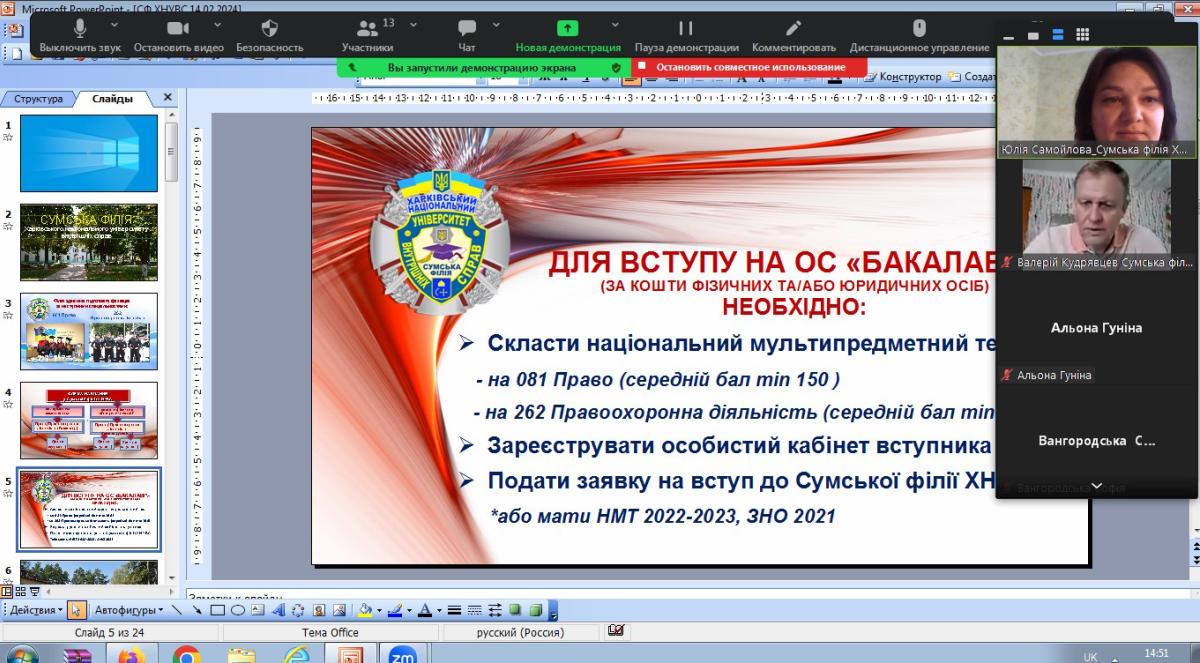Click spell check icon in status bar

(x=616, y=631)
